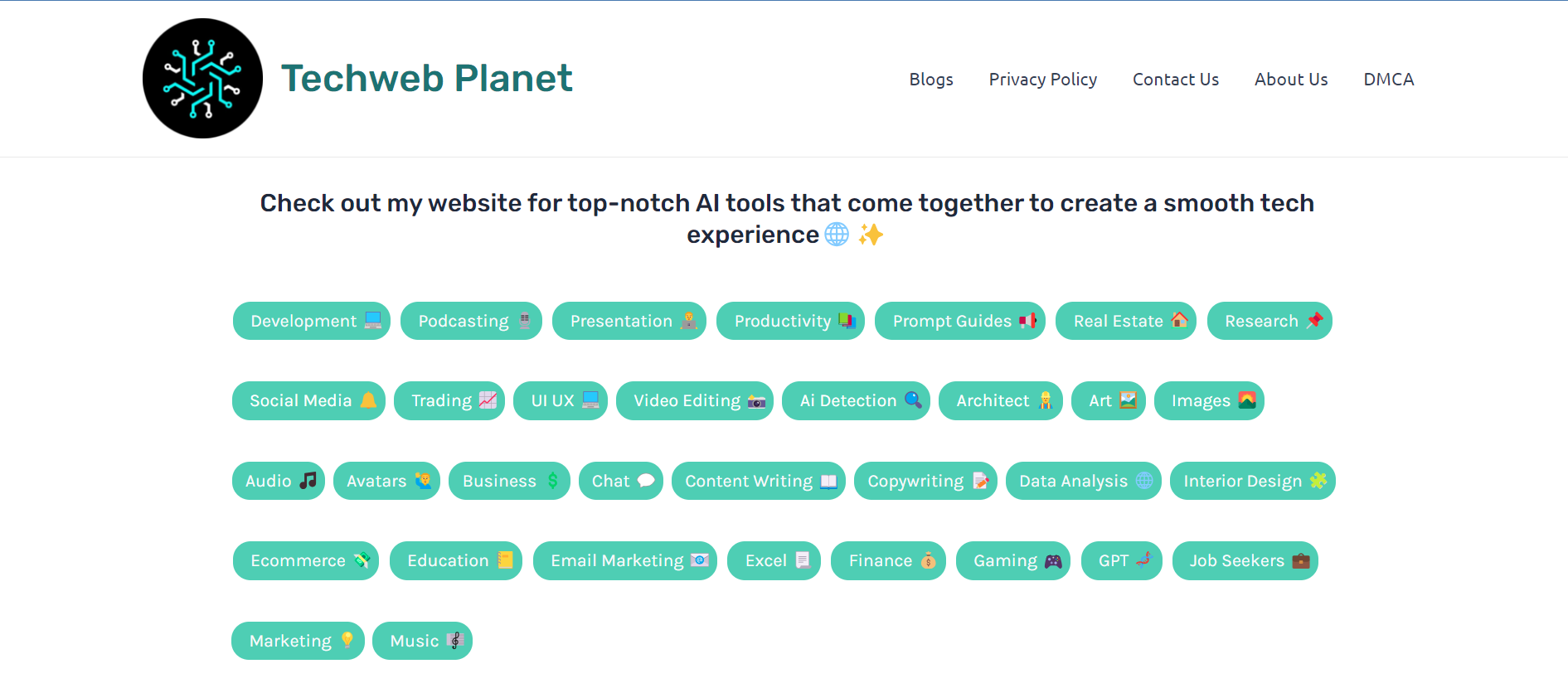The height and width of the screenshot is (688, 1568).
Task: Click the dollar sign icon on Business
Action: point(552,481)
